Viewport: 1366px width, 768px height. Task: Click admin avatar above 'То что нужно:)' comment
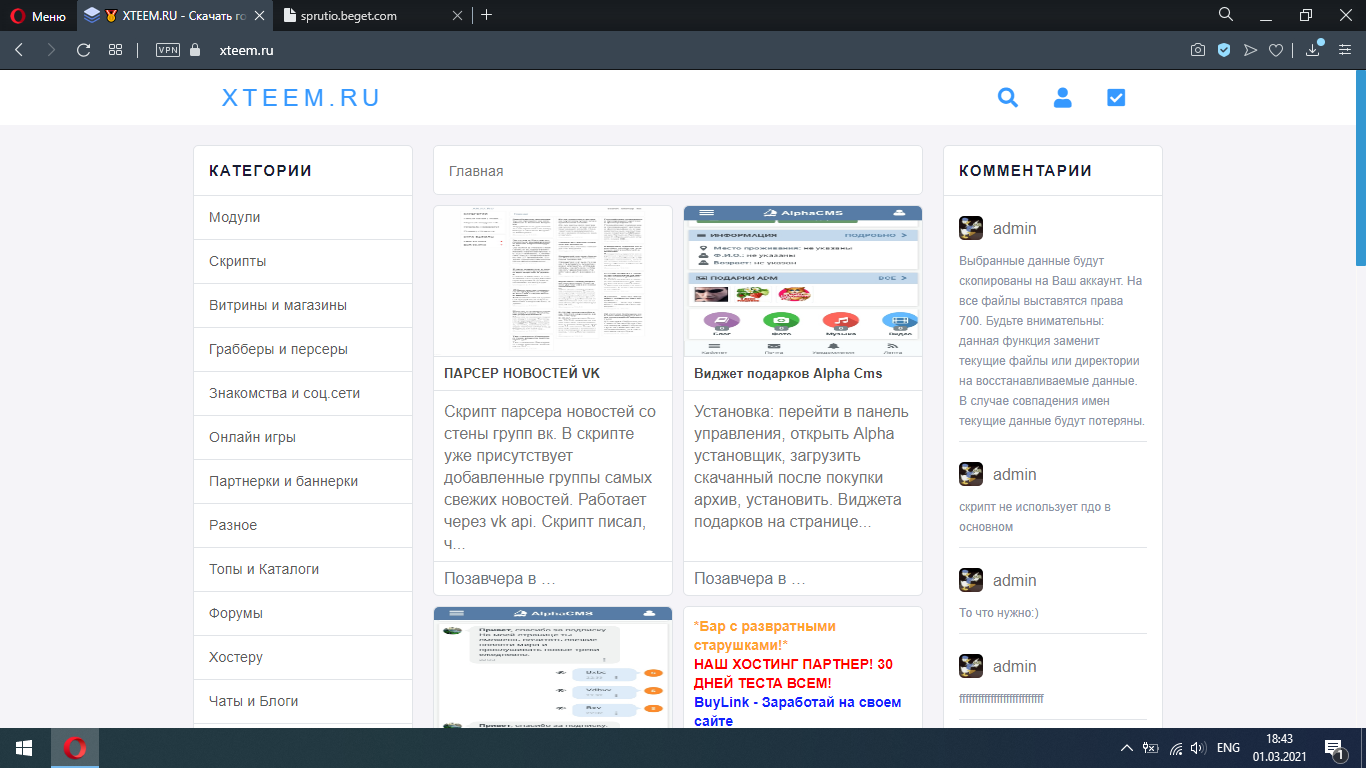[971, 580]
